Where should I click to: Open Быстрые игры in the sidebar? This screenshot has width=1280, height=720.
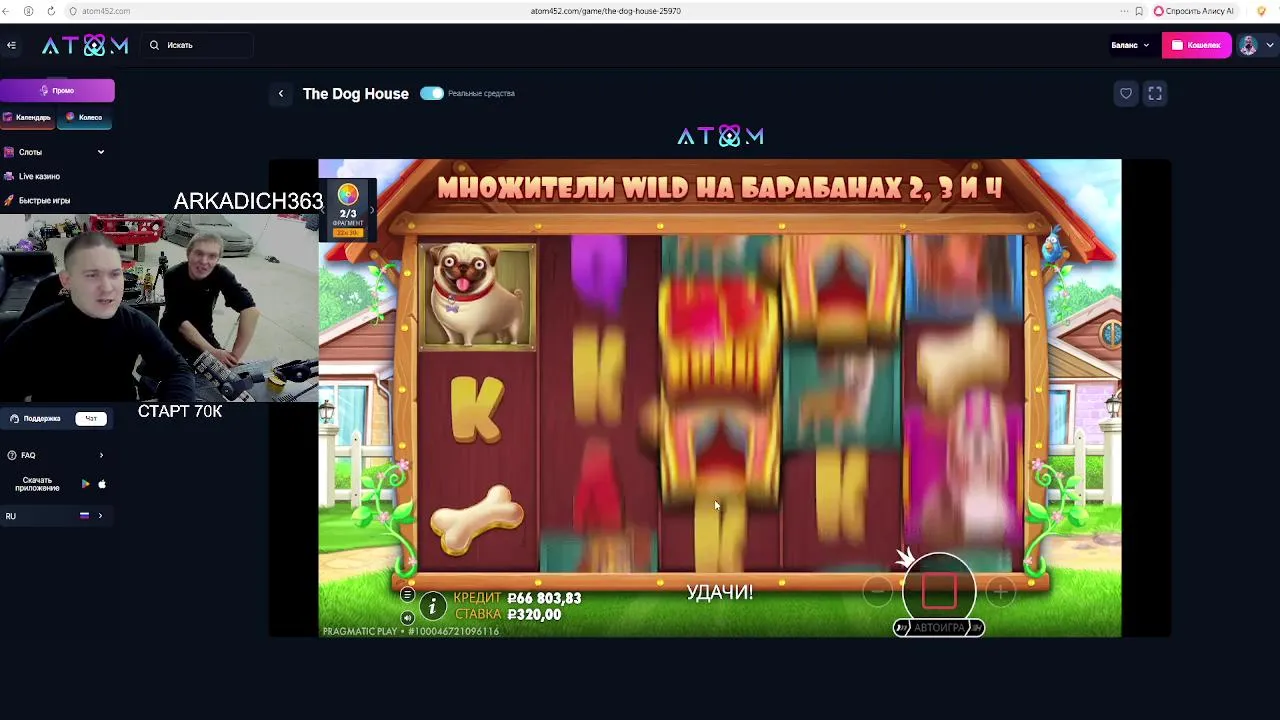click(43, 200)
